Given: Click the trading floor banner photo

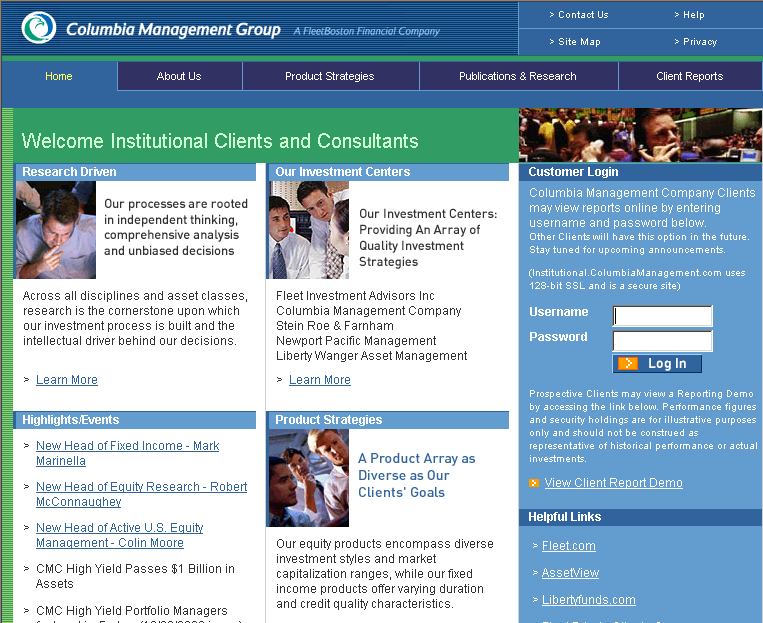Looking at the screenshot, I should tap(640, 135).
